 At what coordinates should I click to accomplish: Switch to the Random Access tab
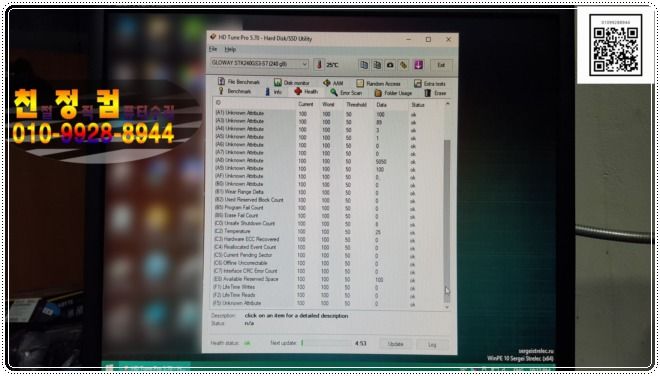[x=378, y=83]
